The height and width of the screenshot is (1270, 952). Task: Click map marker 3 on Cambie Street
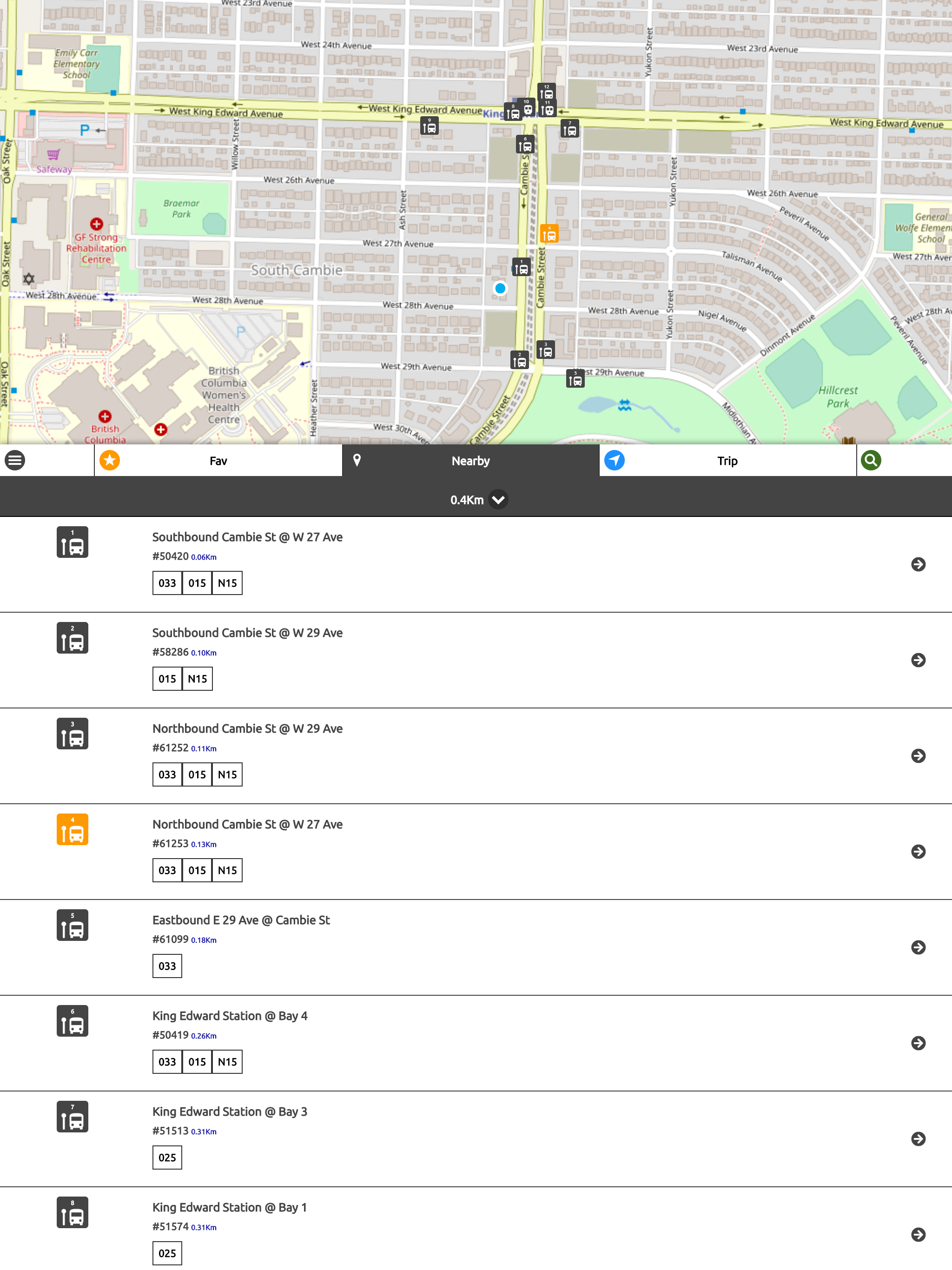point(545,350)
